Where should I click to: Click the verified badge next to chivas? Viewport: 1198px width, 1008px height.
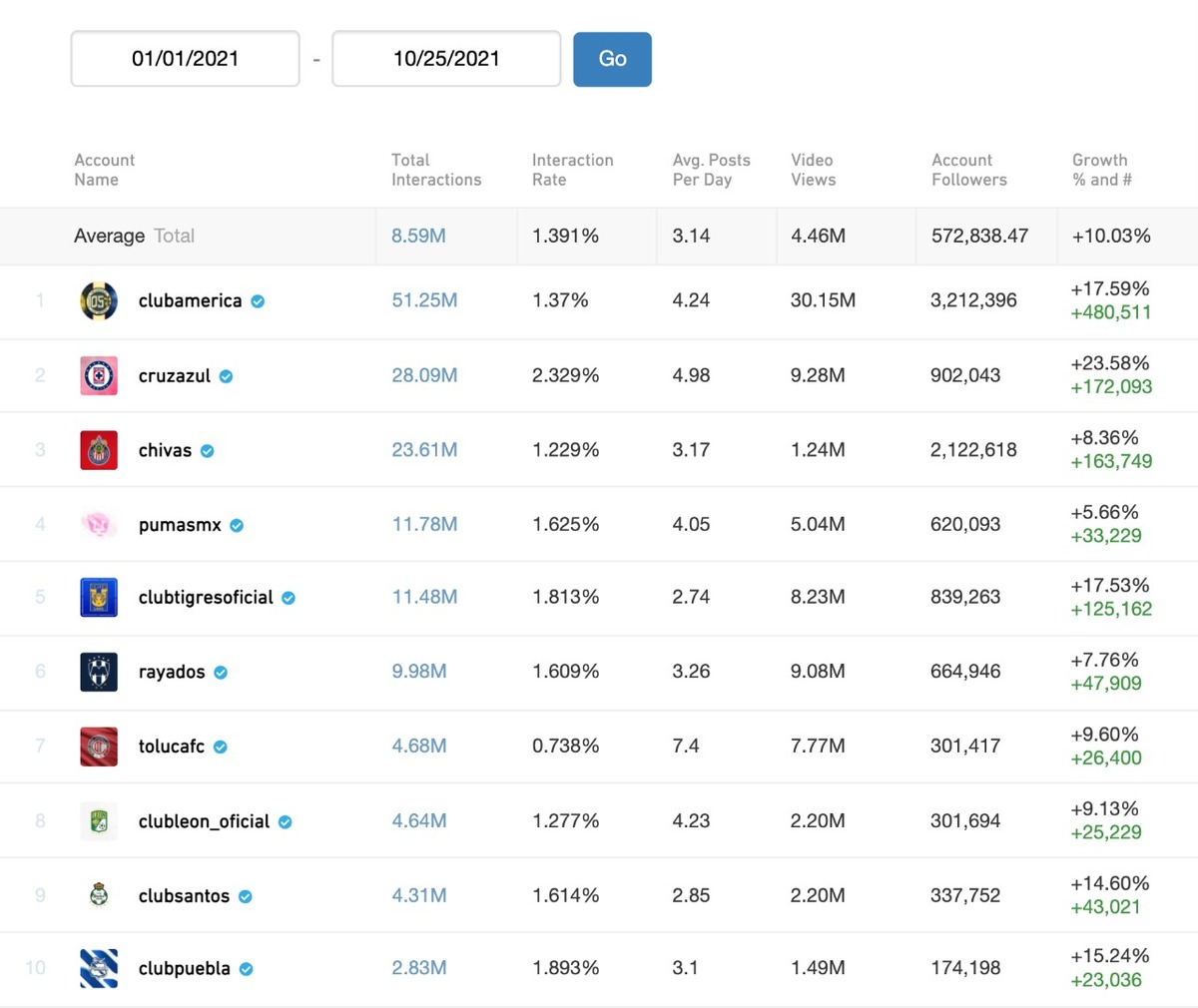tap(207, 451)
